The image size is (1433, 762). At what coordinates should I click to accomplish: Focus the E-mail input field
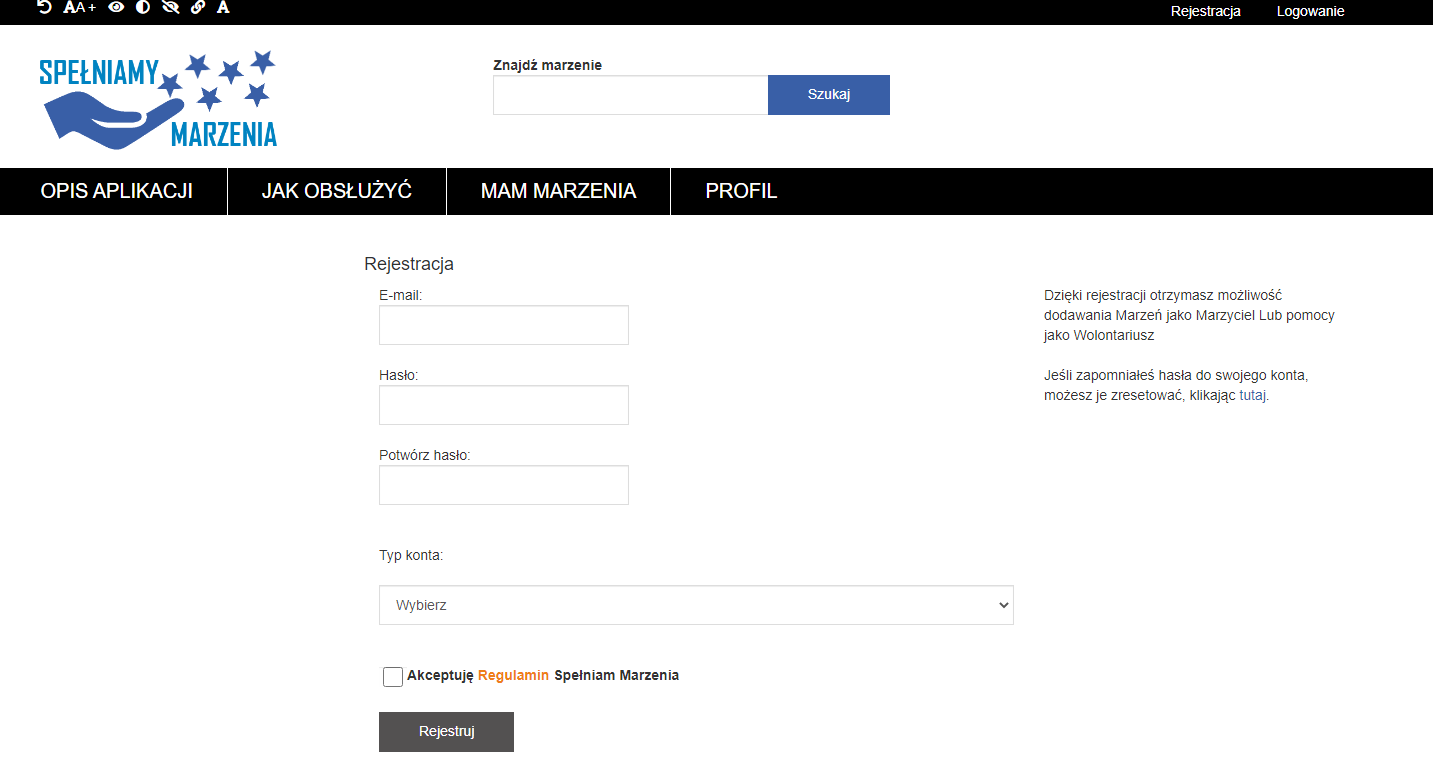(x=504, y=325)
